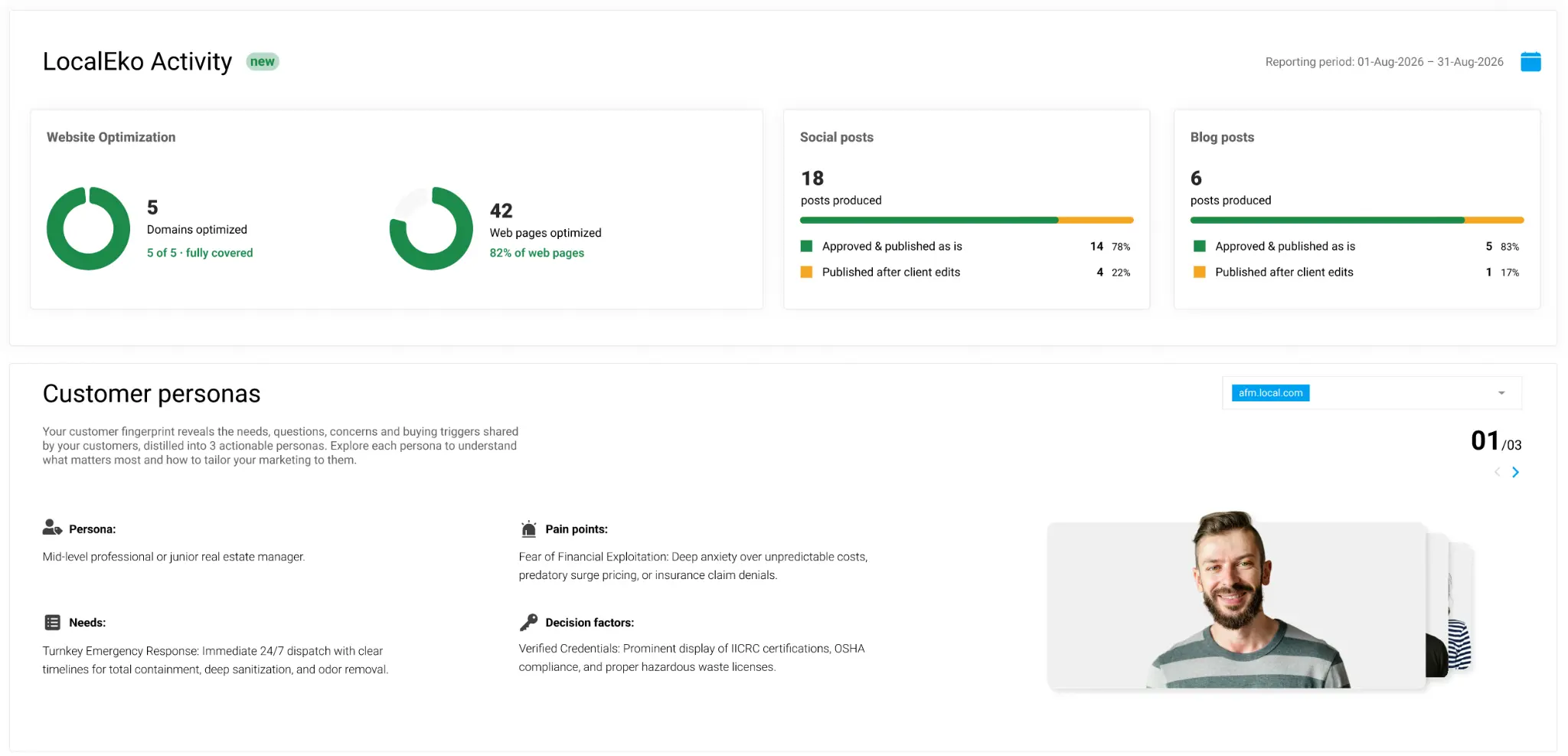
Task: Click the '42' web pages optimized number
Action: (x=501, y=211)
